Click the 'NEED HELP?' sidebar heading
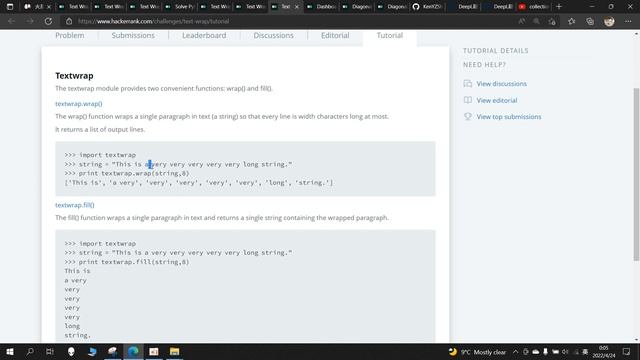 [484, 64]
